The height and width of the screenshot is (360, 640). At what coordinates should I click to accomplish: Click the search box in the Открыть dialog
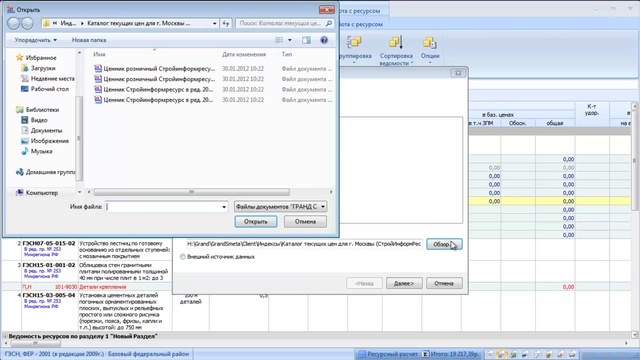coord(281,23)
